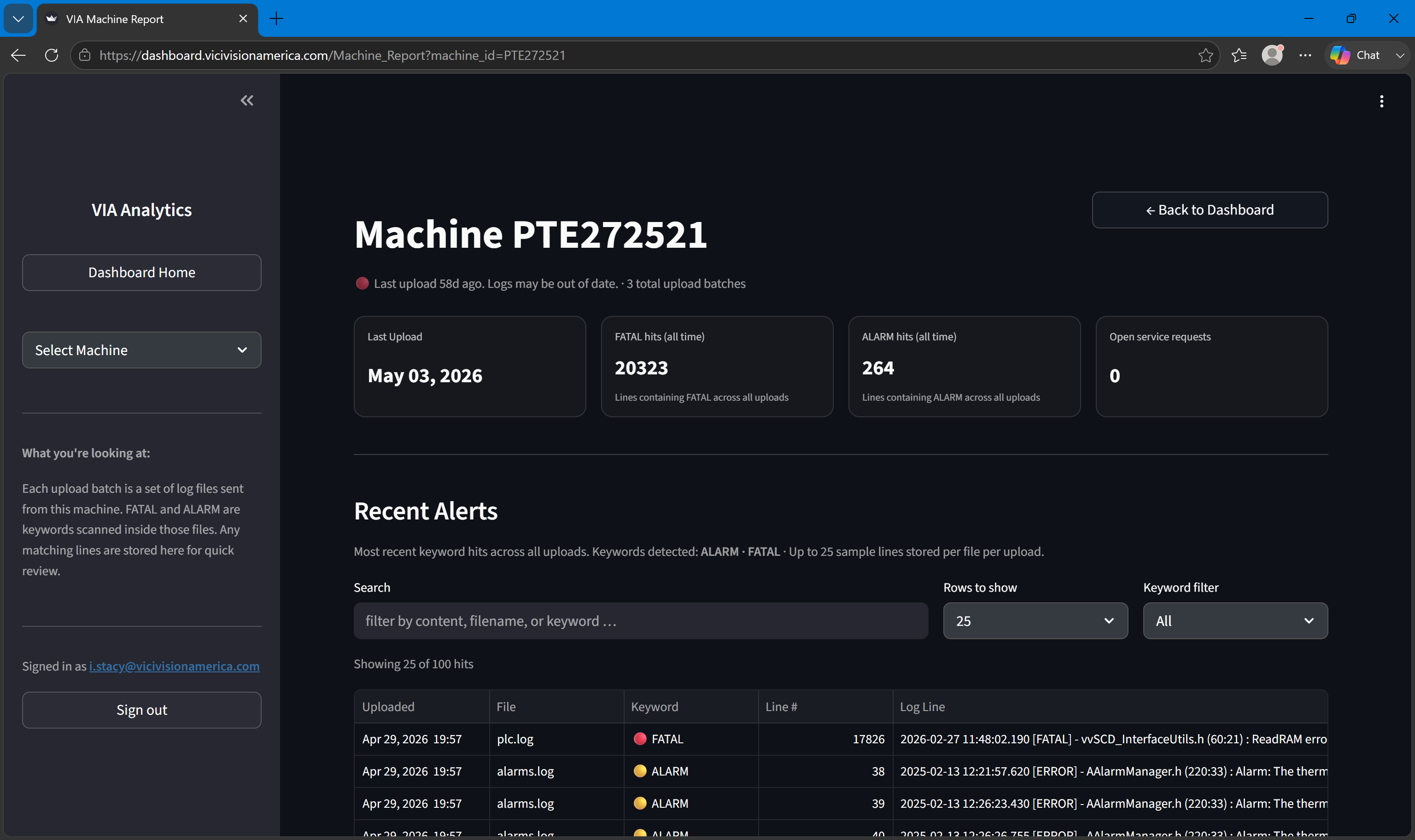Click the Sign out button
The width and height of the screenshot is (1415, 840).
coord(141,710)
